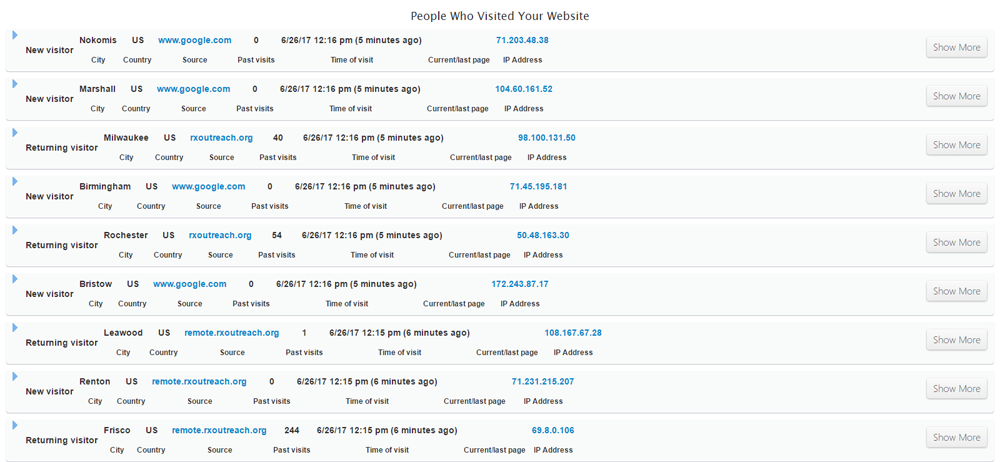Select the city name Renton
1000x462 pixels.
[x=95, y=382]
